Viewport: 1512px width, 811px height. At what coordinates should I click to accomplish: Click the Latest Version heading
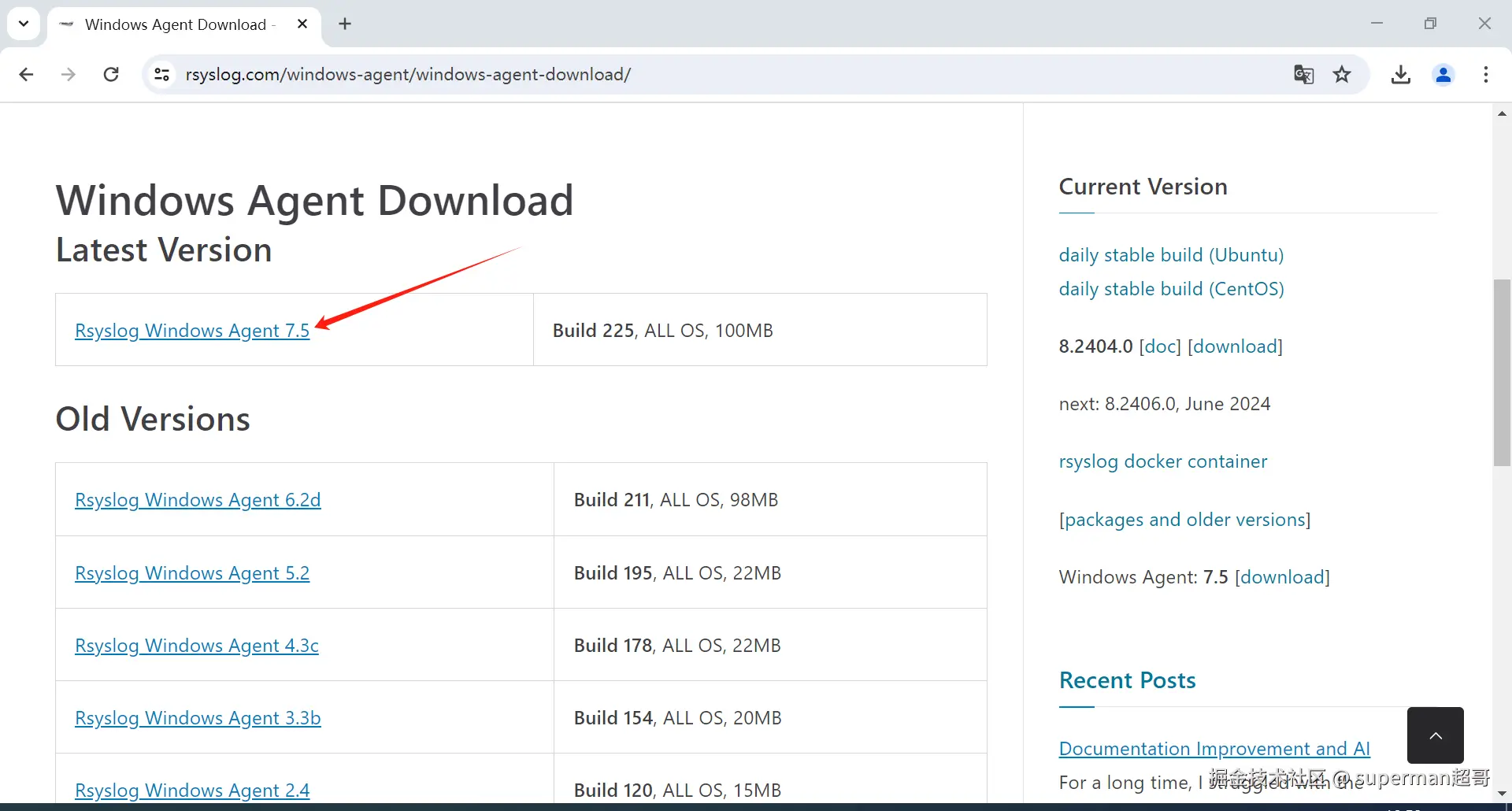tap(164, 250)
